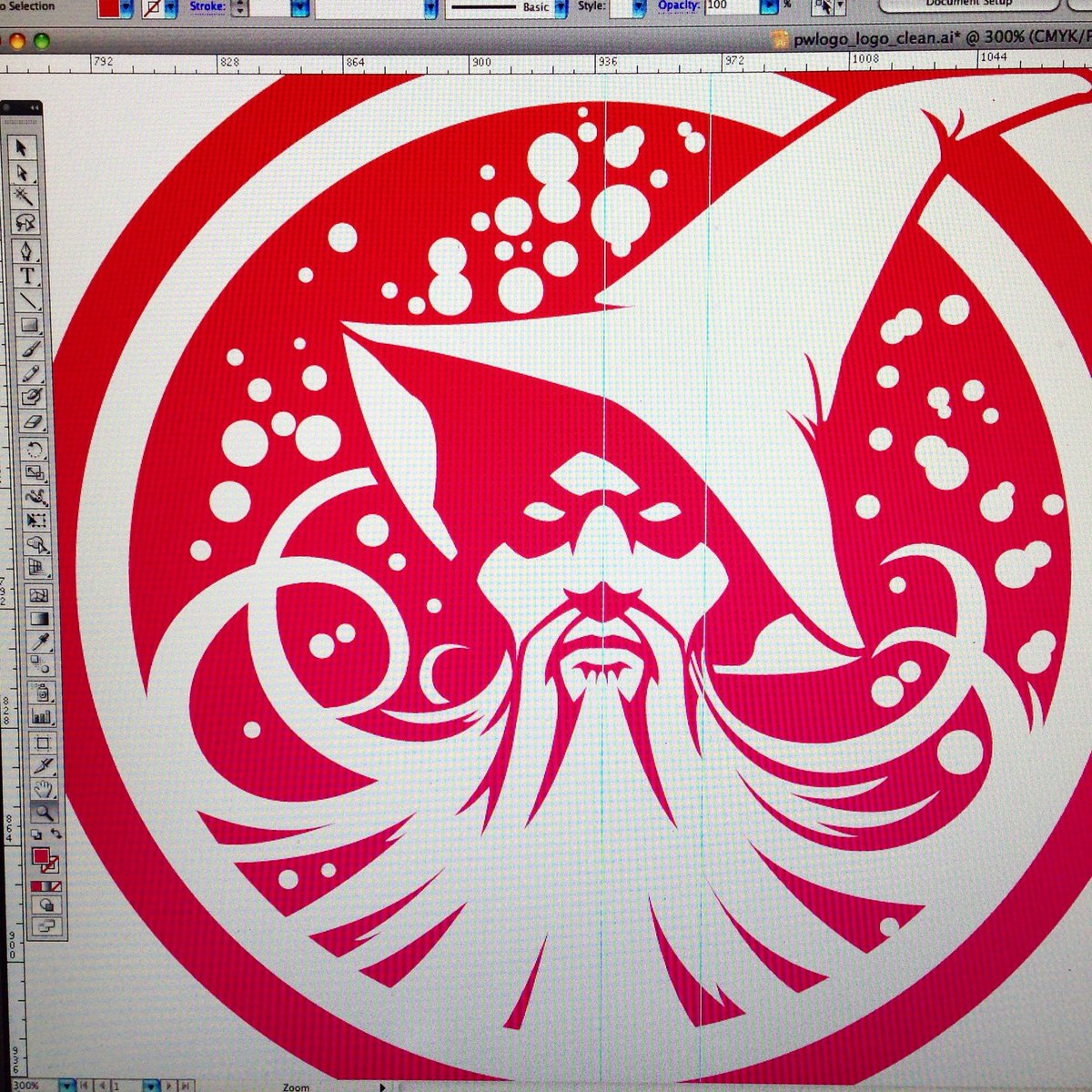Click the red Fill swatch in toolbox
The image size is (1092, 1092).
(41, 855)
